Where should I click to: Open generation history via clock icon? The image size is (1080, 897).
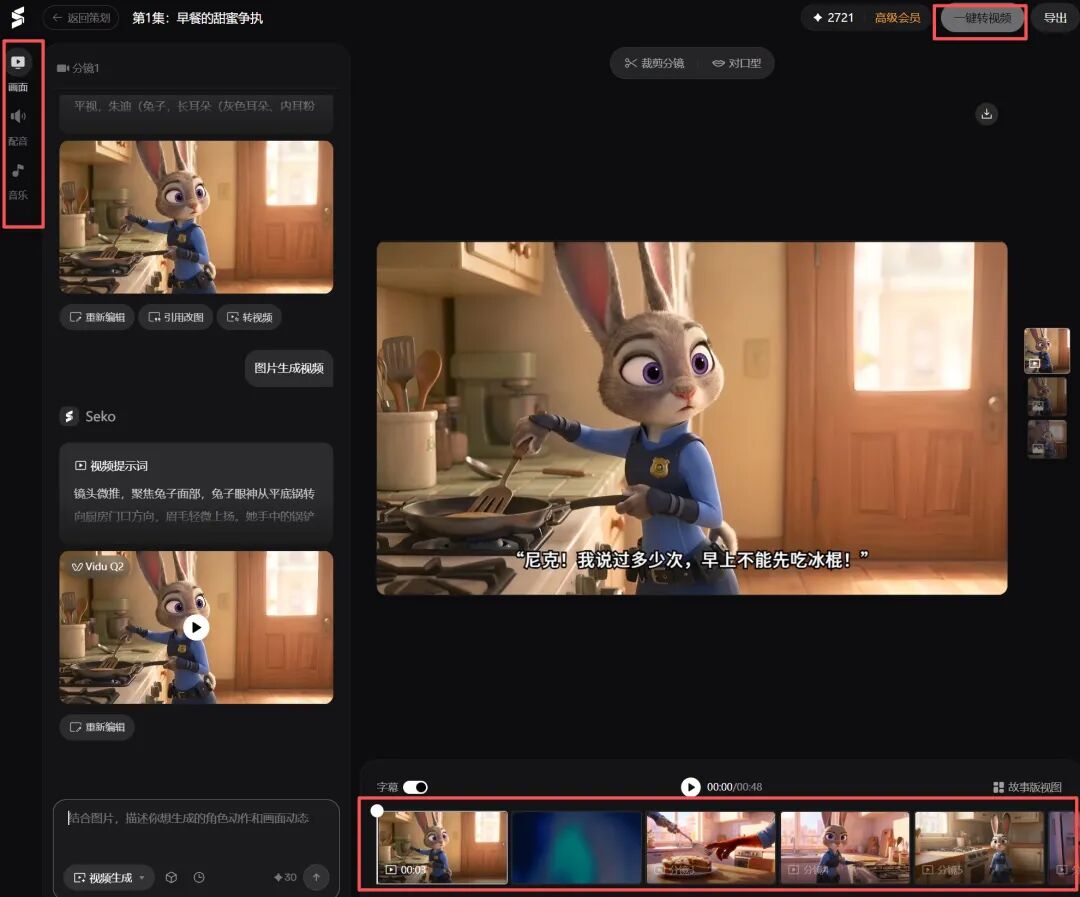pyautogui.click(x=199, y=877)
